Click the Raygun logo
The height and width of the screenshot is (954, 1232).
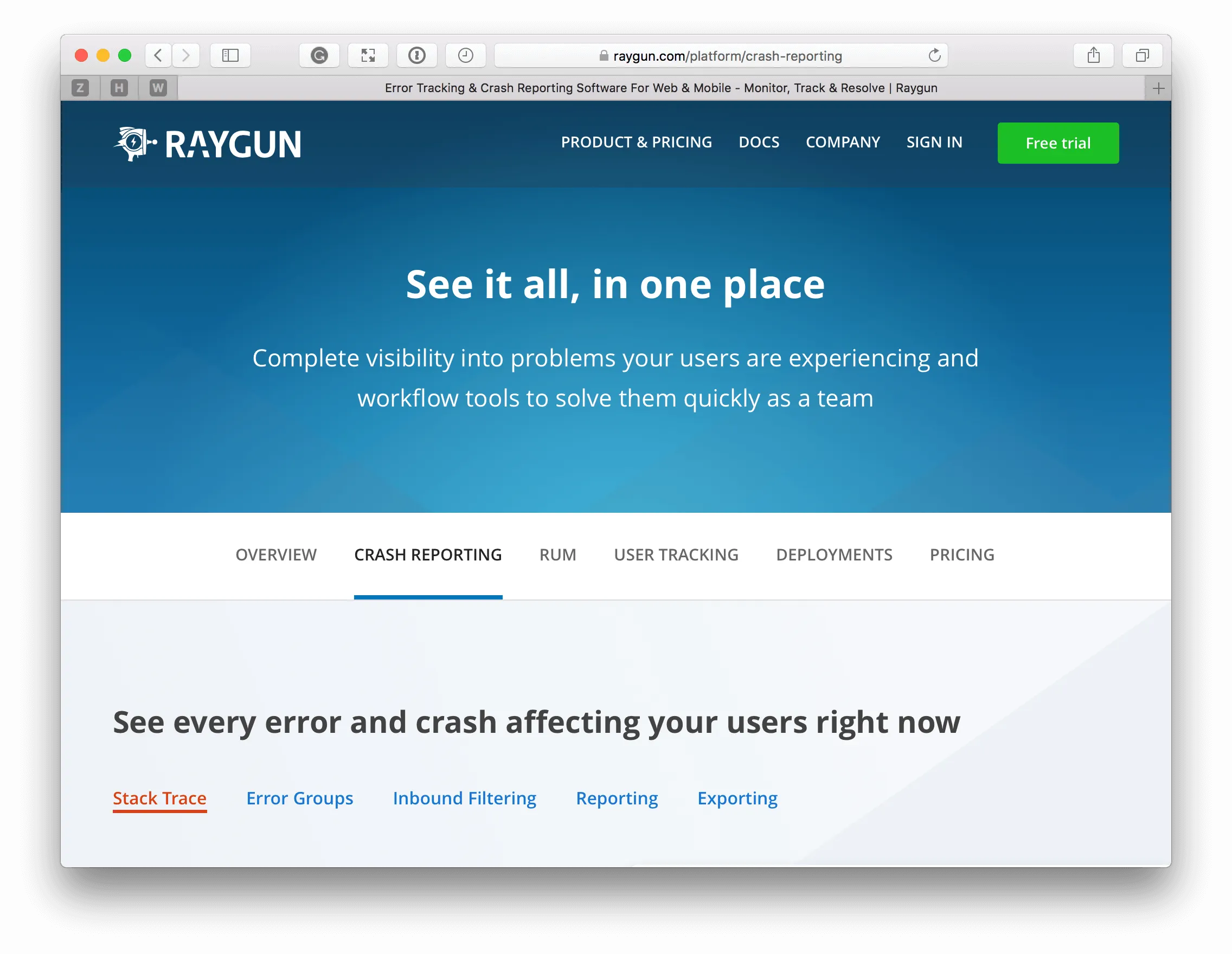(207, 144)
